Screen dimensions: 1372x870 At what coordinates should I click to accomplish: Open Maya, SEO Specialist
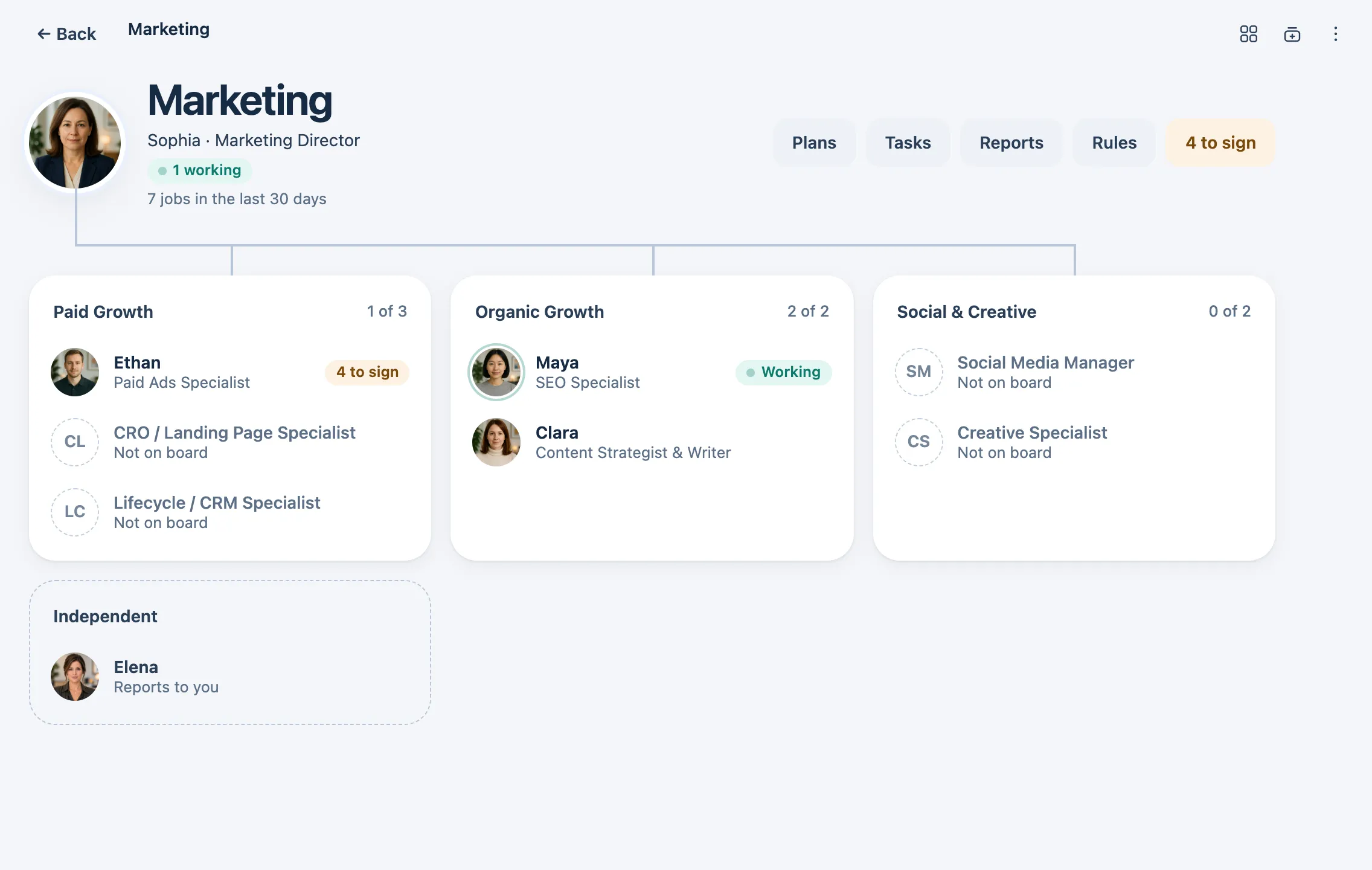point(652,372)
